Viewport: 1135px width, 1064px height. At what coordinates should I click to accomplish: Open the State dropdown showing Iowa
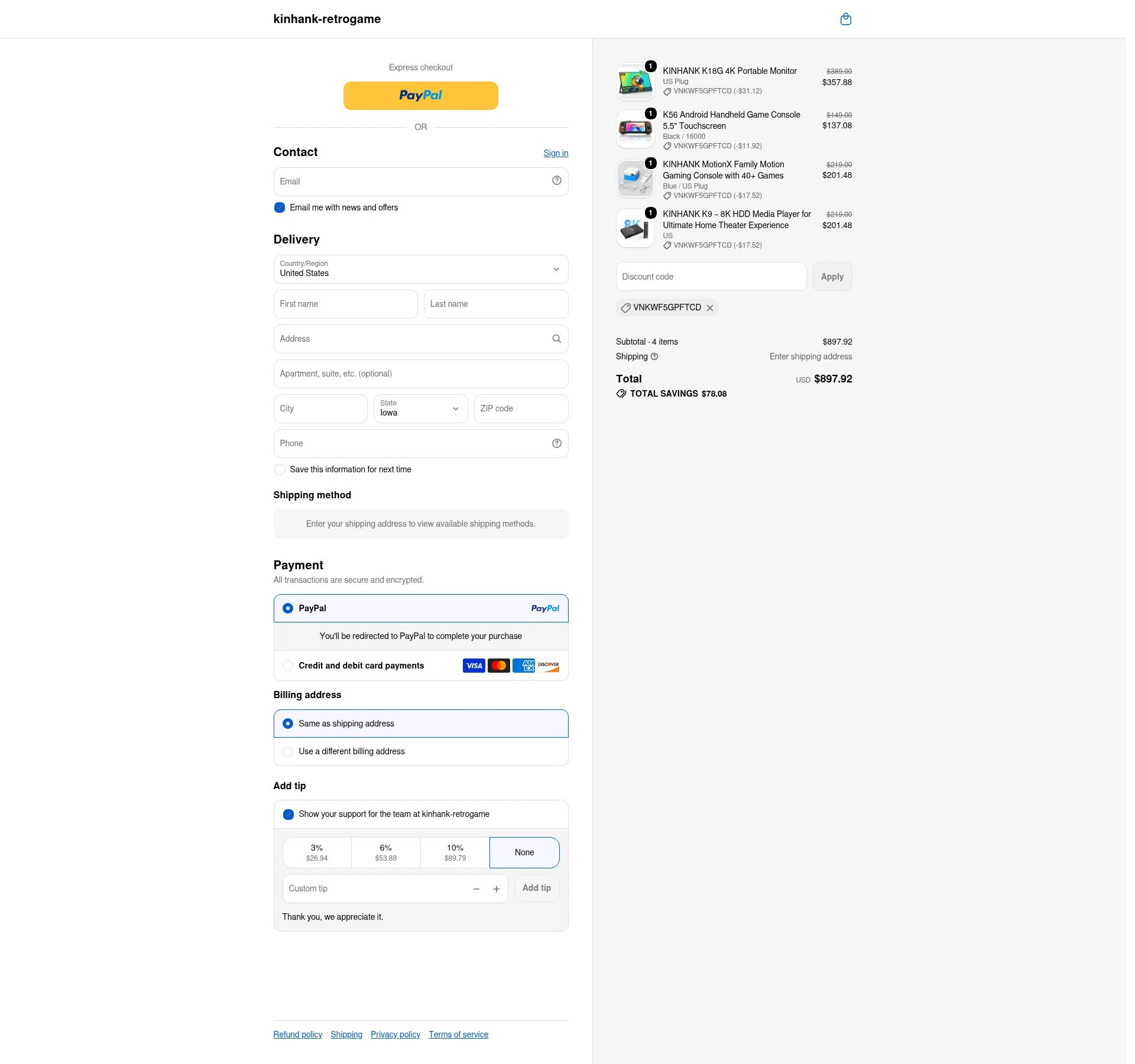point(421,408)
